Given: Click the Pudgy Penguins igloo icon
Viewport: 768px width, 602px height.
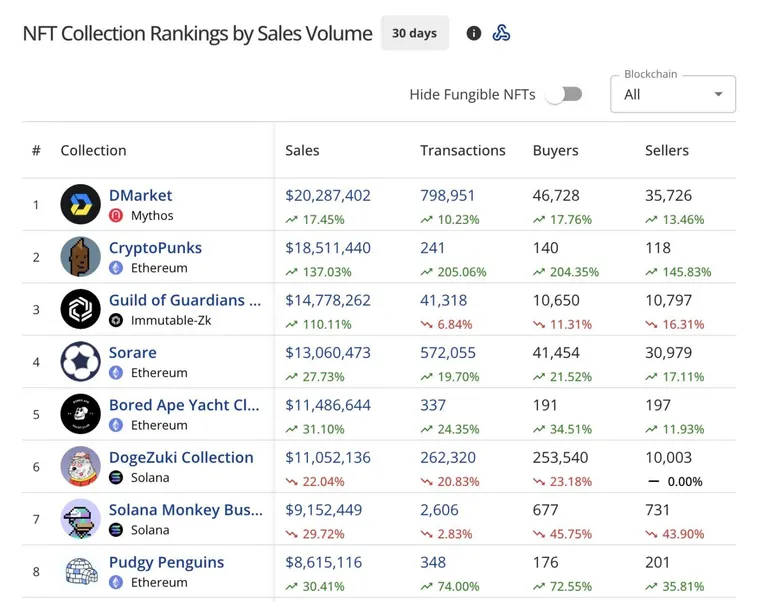Looking at the screenshot, I should coord(80,571).
